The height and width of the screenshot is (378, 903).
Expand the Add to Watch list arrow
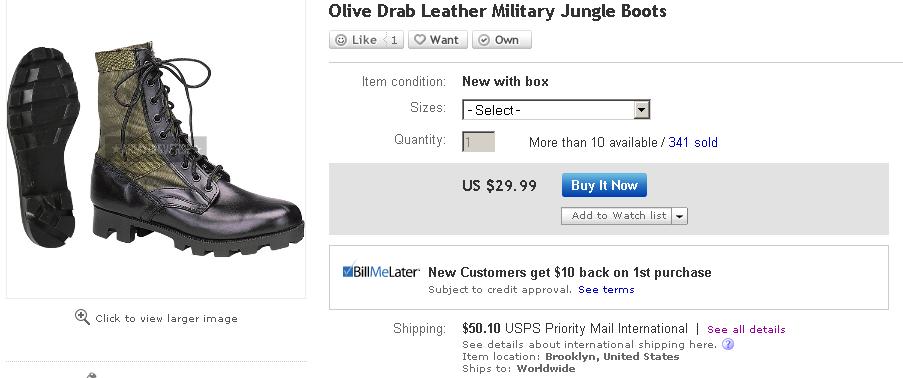(x=680, y=216)
